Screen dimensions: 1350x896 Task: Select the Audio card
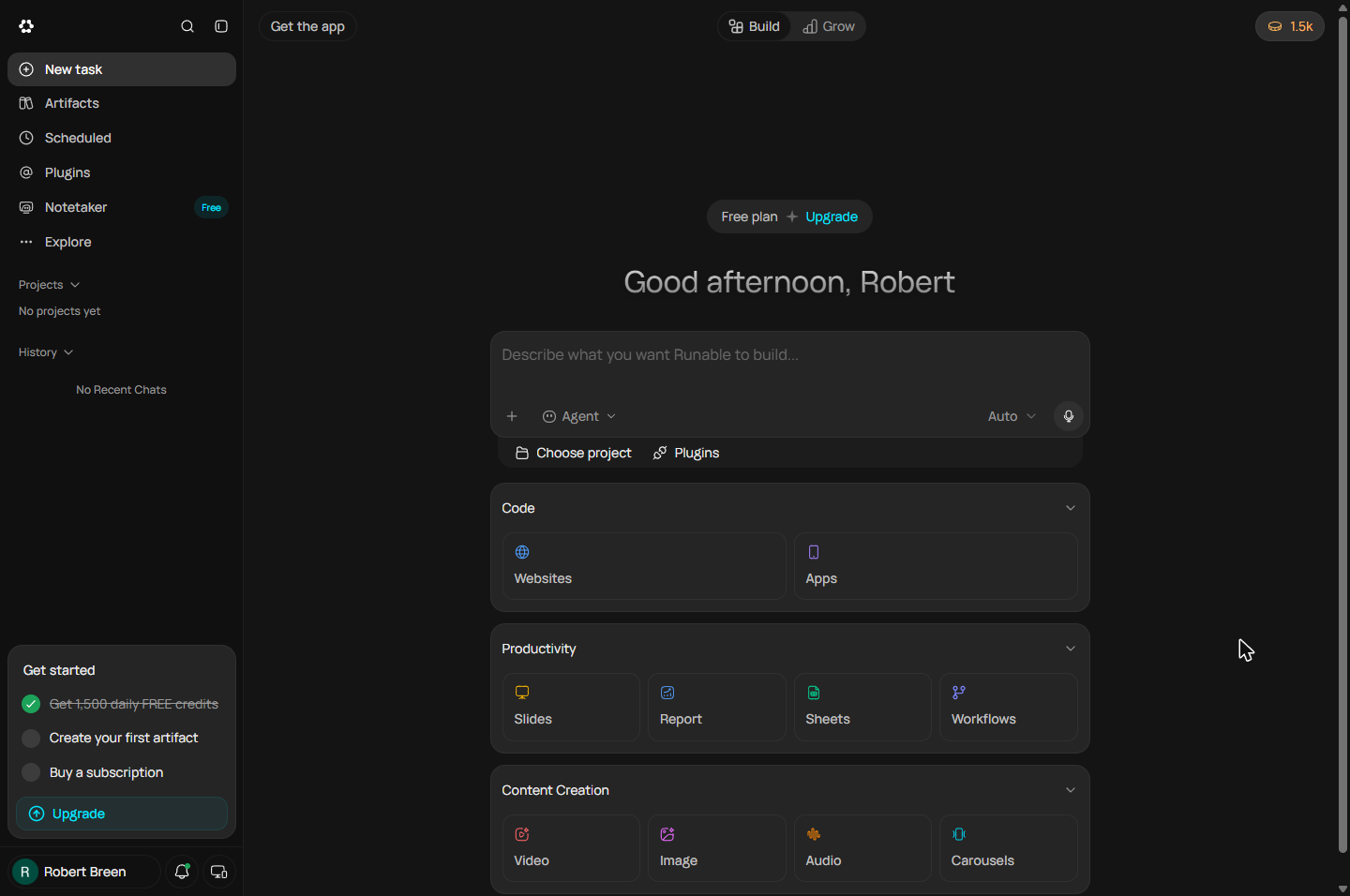point(862,848)
